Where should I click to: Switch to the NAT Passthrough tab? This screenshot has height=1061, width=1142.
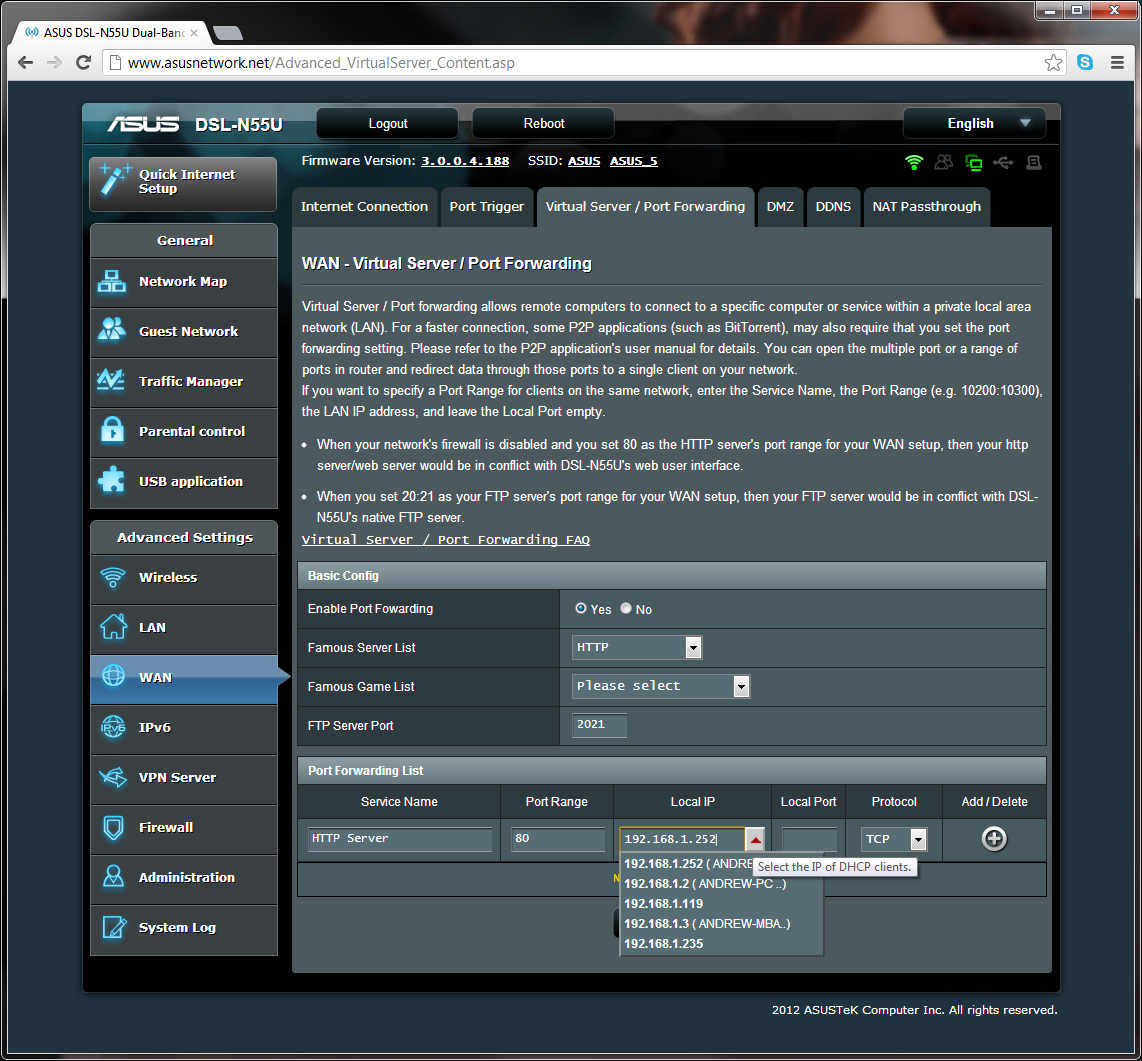point(926,207)
